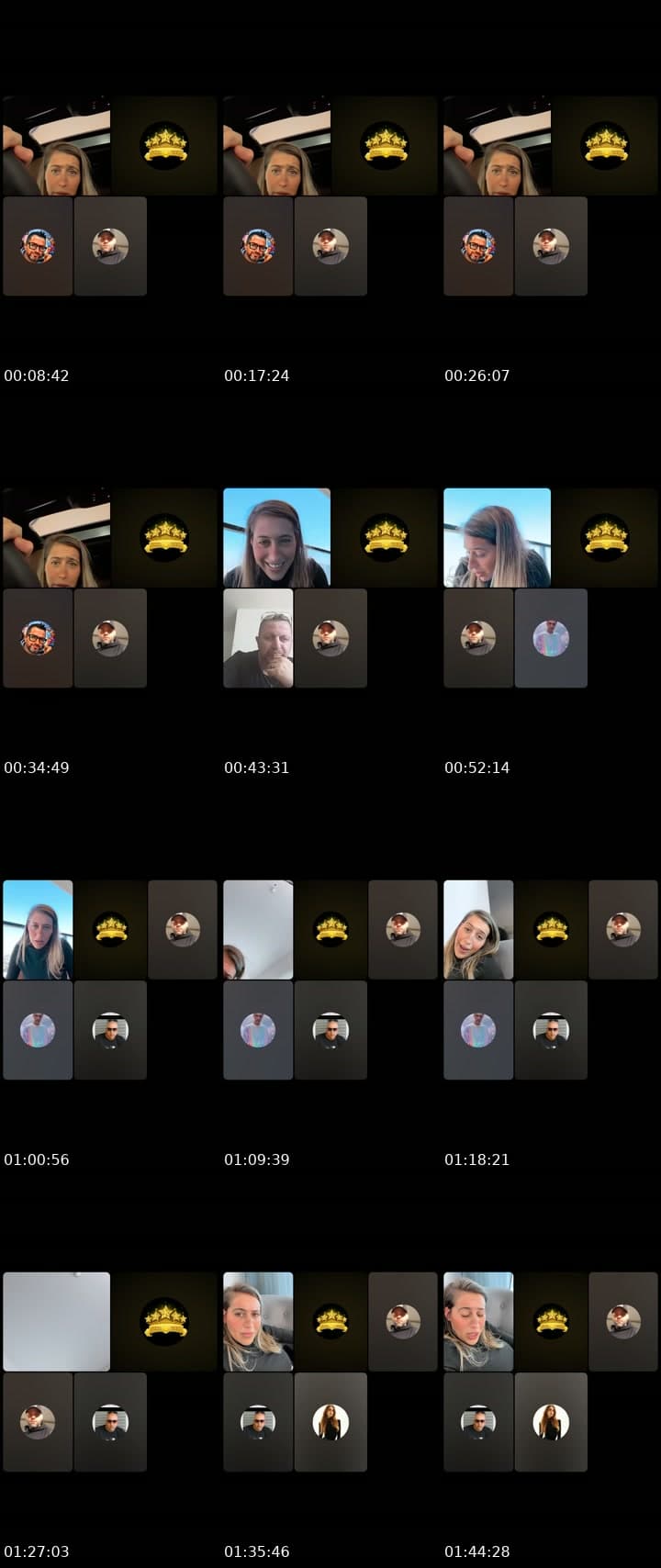Pick the frame thumbnail at 01:27:03
This screenshot has height=1568, width=661.
click(x=110, y=1372)
